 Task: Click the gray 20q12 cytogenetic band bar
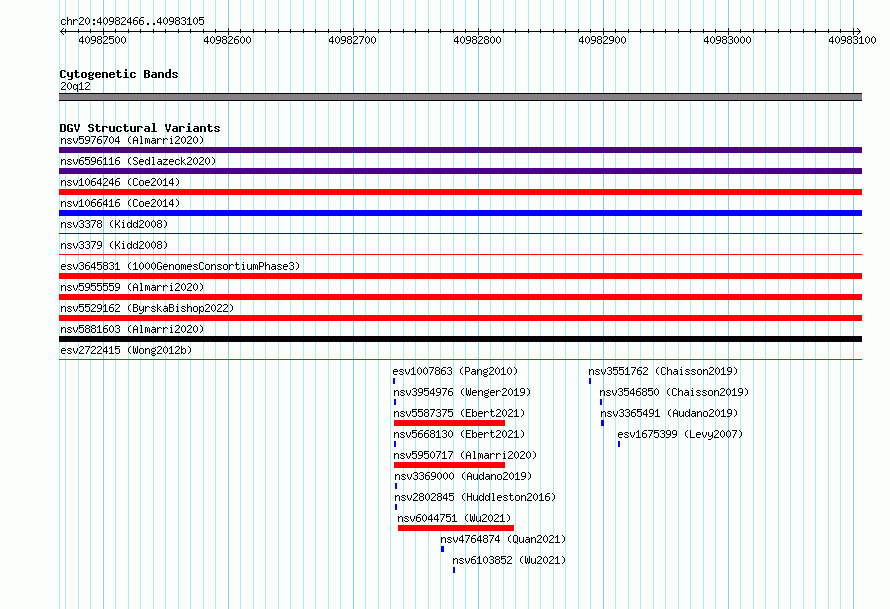point(460,97)
